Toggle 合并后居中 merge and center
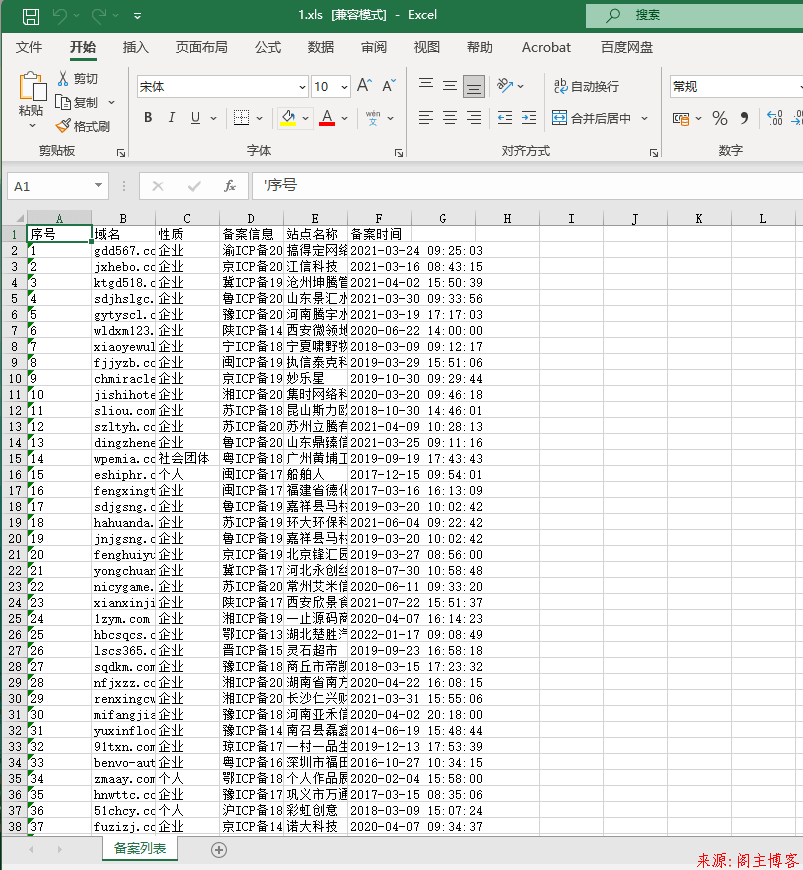The height and width of the screenshot is (870, 803). [596, 117]
